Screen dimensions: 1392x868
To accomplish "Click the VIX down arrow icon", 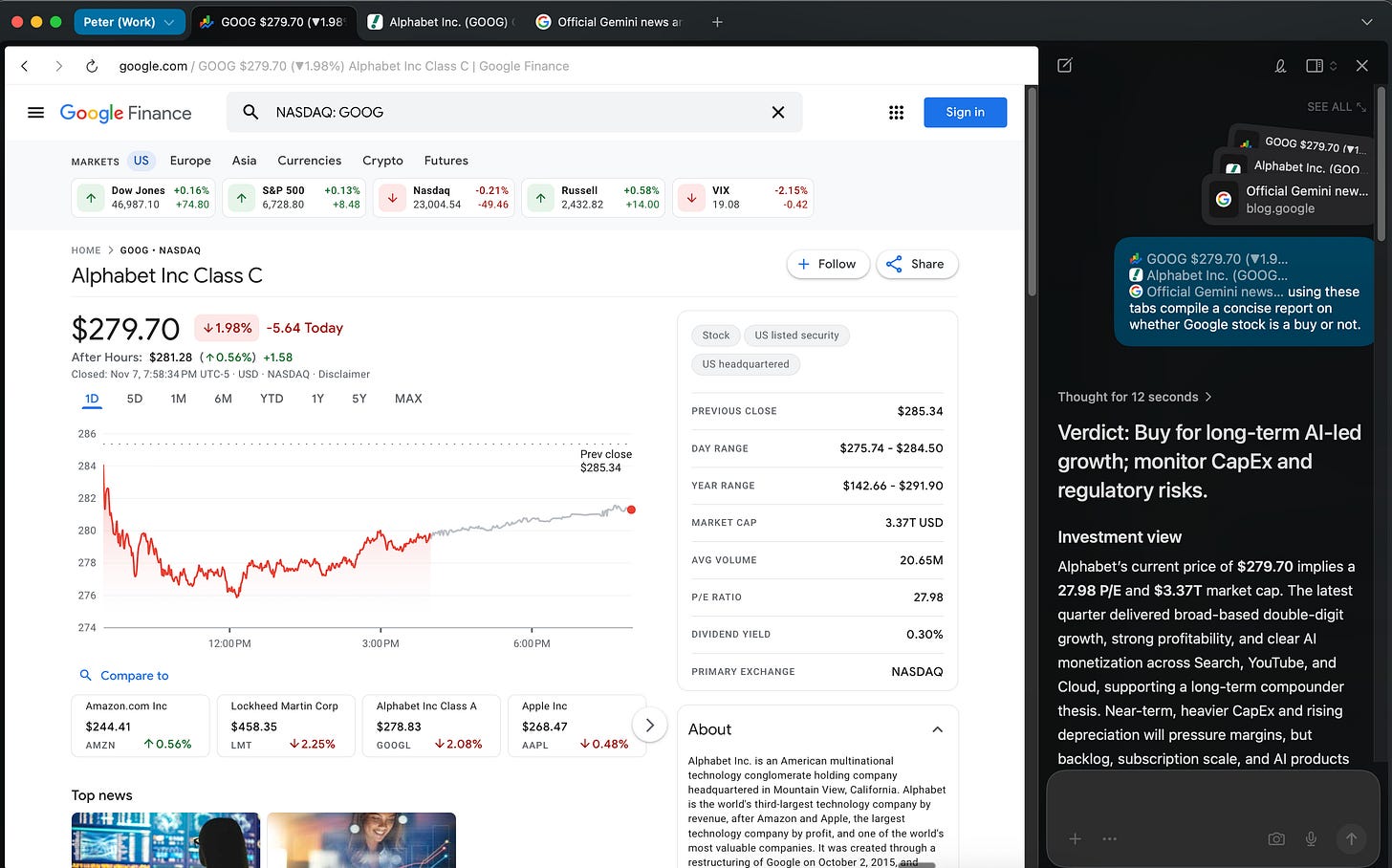I will click(x=692, y=198).
